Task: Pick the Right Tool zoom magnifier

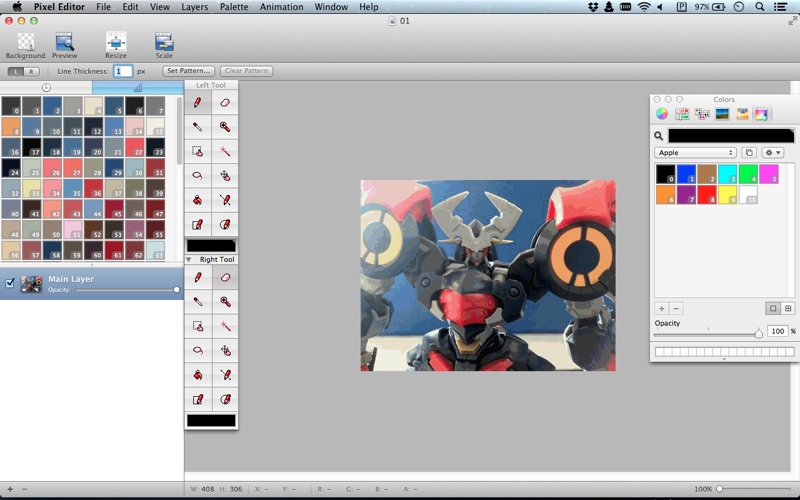Action: (x=224, y=302)
